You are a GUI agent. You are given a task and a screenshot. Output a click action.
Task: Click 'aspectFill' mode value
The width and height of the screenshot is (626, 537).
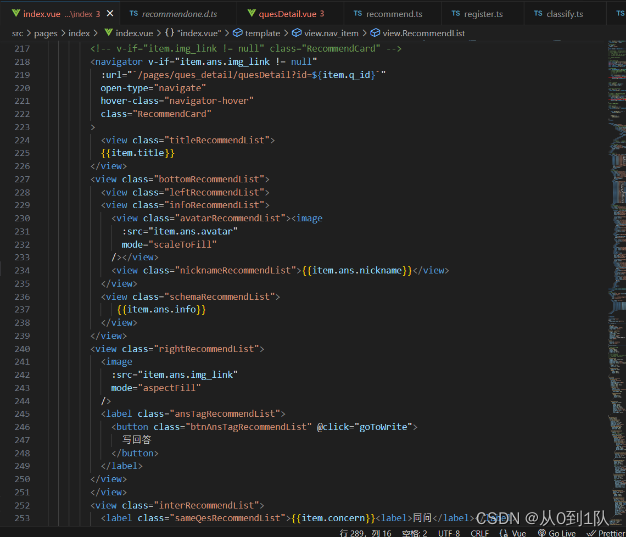(169, 388)
